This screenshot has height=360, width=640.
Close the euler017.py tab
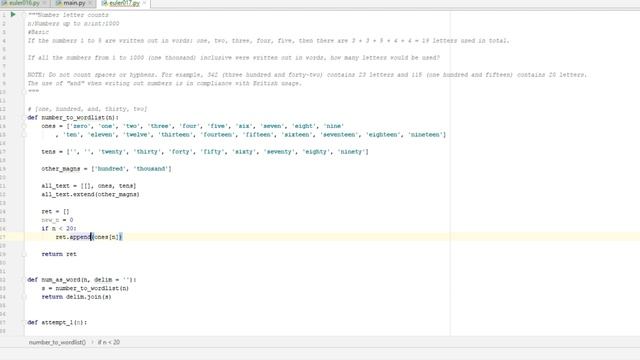[144, 3]
